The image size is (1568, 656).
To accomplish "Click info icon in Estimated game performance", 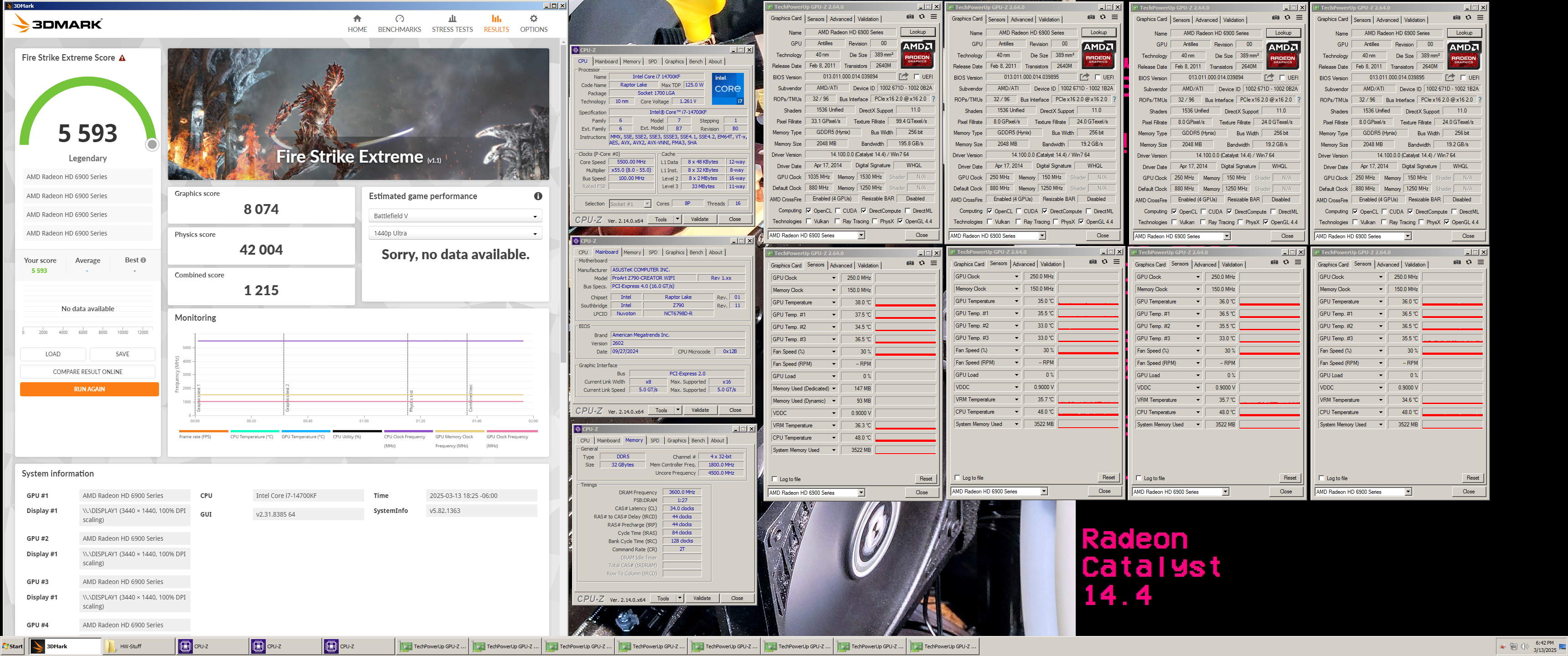I will [x=537, y=196].
